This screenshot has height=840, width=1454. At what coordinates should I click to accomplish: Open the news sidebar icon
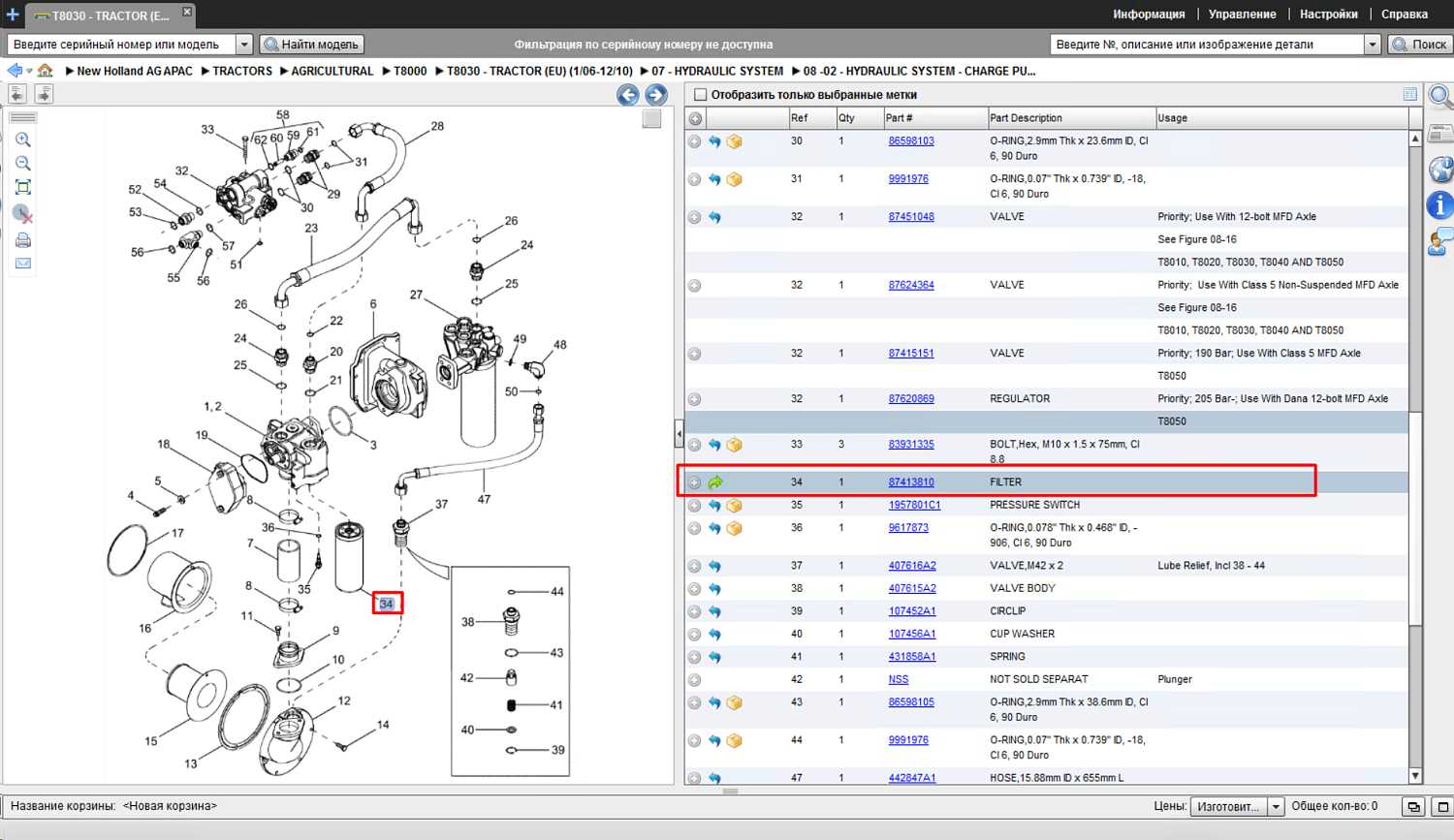tap(1440, 134)
